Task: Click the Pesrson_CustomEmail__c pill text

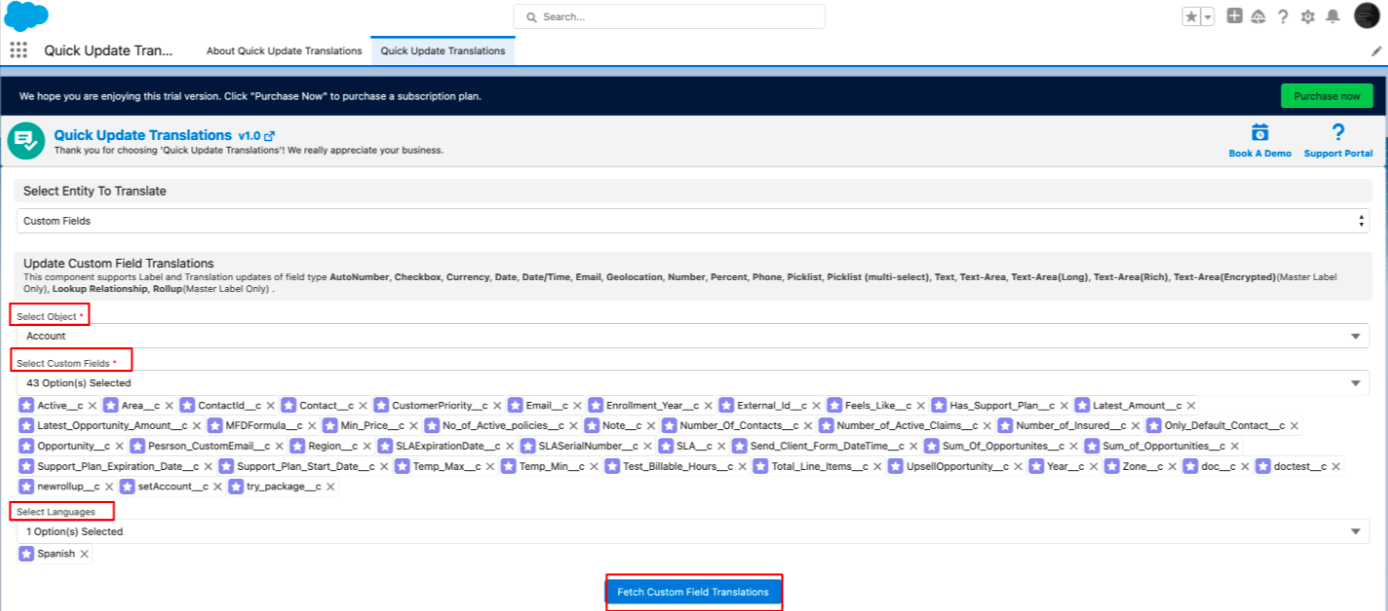Action: coord(209,446)
